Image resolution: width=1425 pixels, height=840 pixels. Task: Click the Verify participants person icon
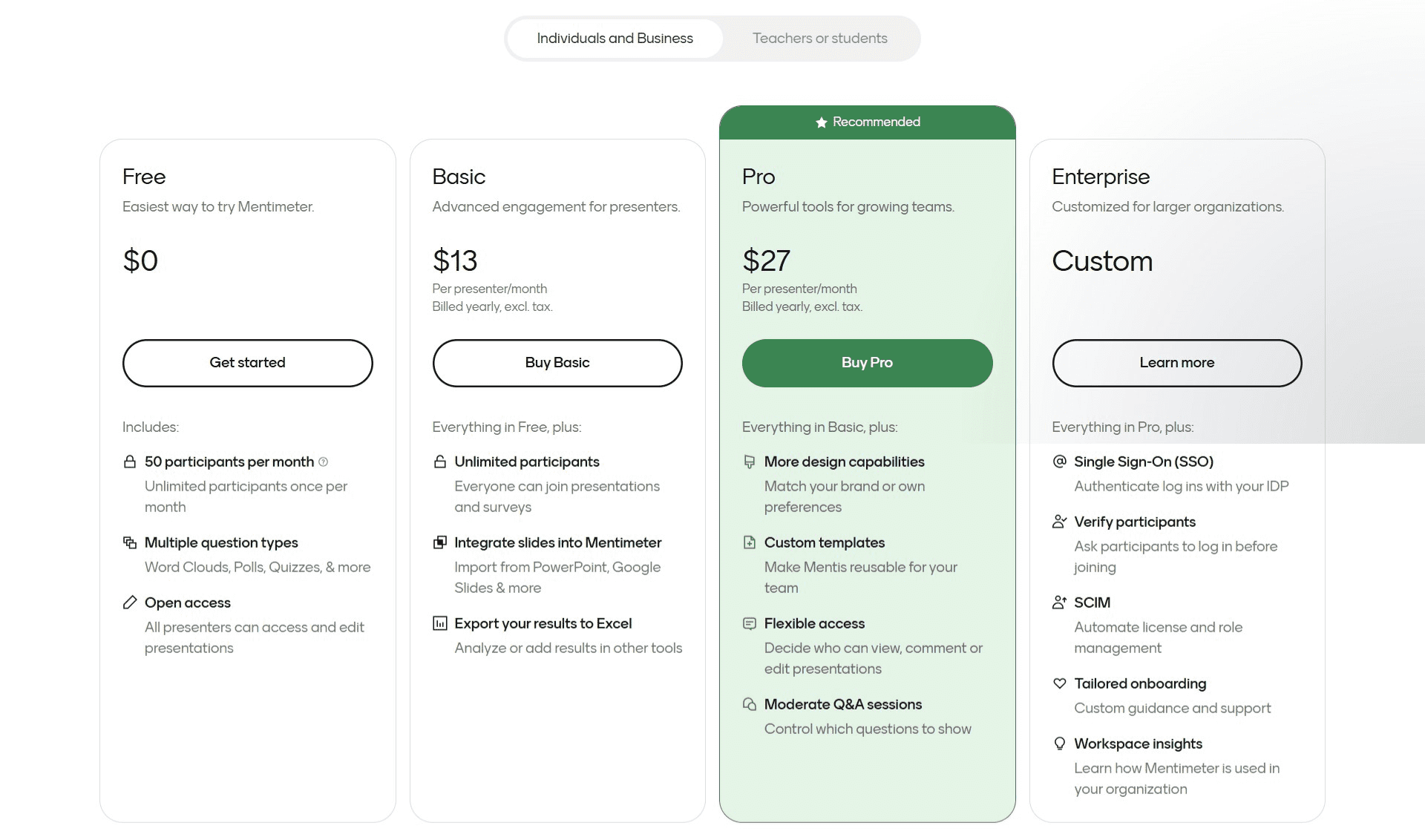click(1060, 522)
